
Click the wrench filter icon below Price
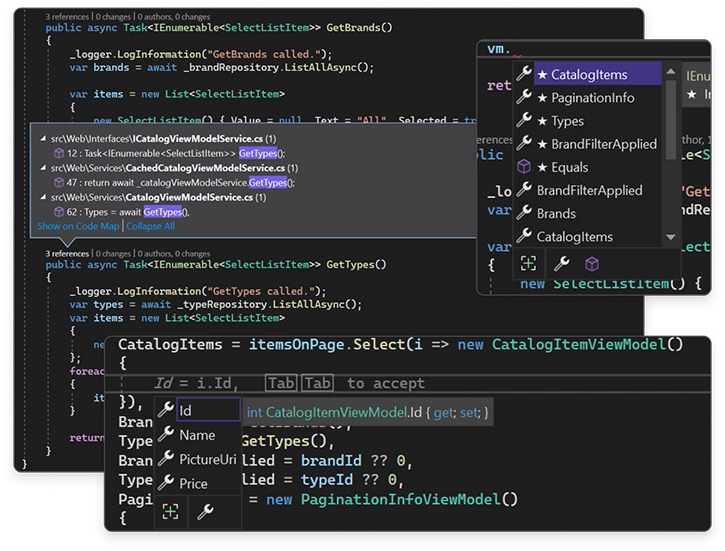[204, 512]
